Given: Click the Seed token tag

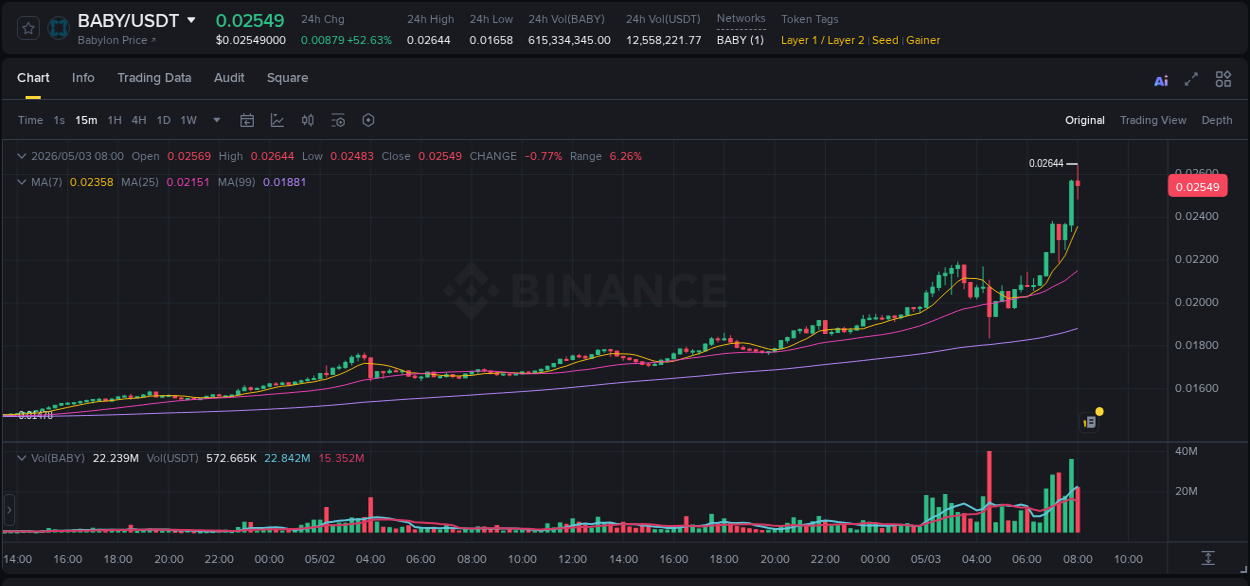Looking at the screenshot, I should pos(885,40).
